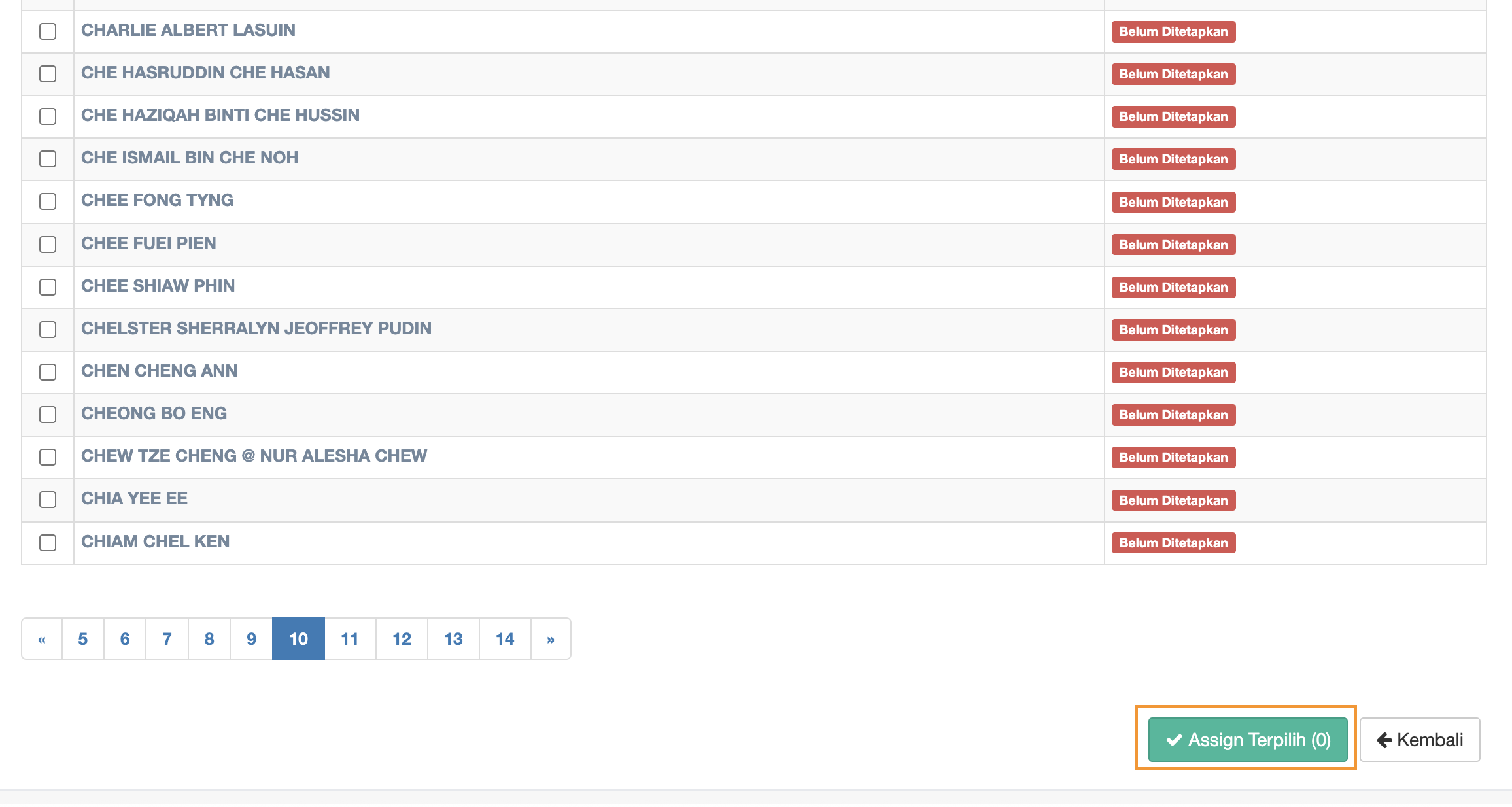Viewport: 1512px width, 807px height.
Task: Tick checkbox for CHE ISMAIL BIN CHE NOH
Action: point(48,159)
